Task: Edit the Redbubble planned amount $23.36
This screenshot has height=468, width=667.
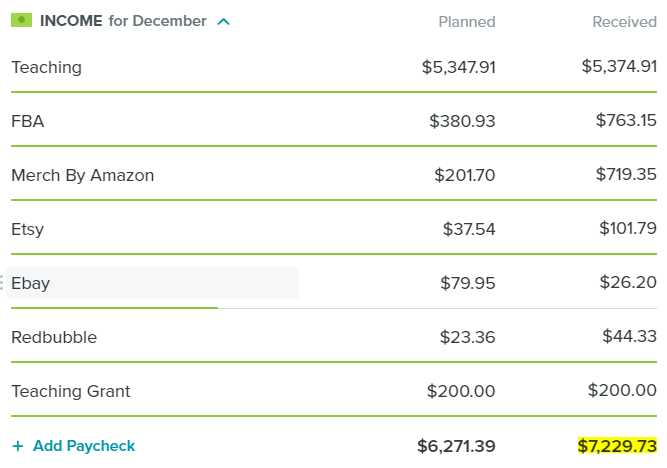Action: (x=467, y=337)
